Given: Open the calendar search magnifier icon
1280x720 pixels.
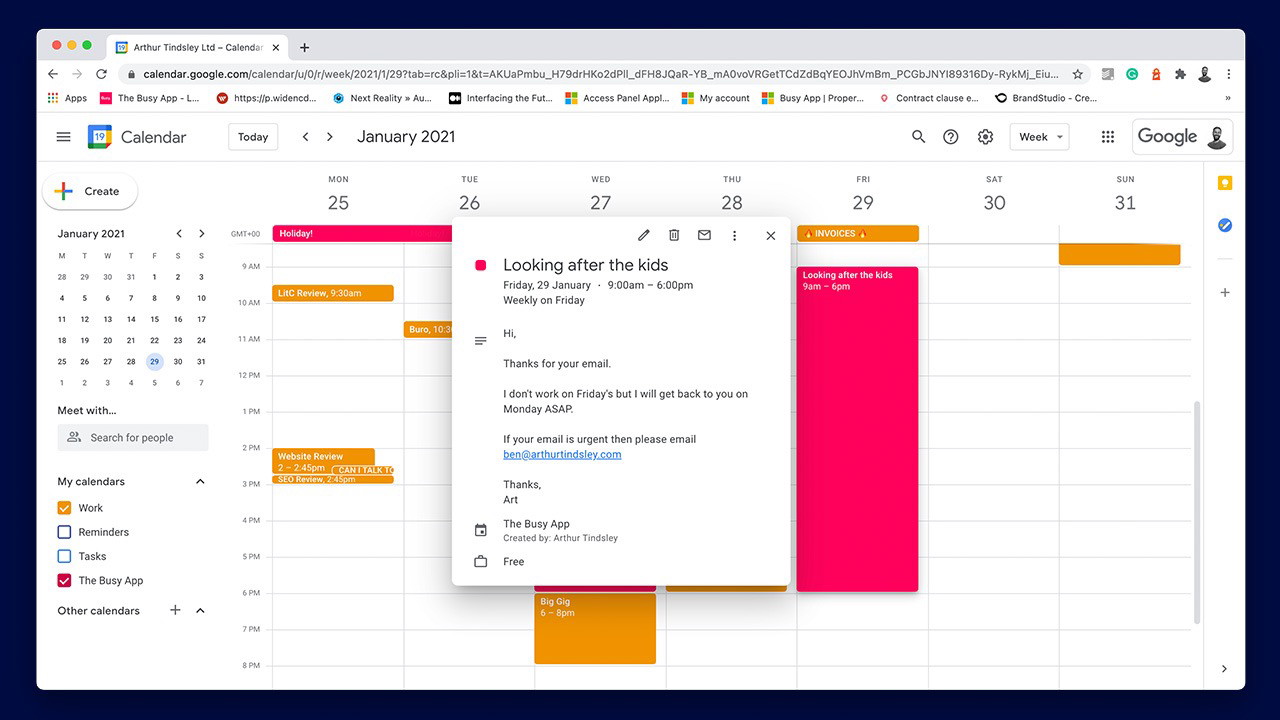Looking at the screenshot, I should tap(918, 137).
